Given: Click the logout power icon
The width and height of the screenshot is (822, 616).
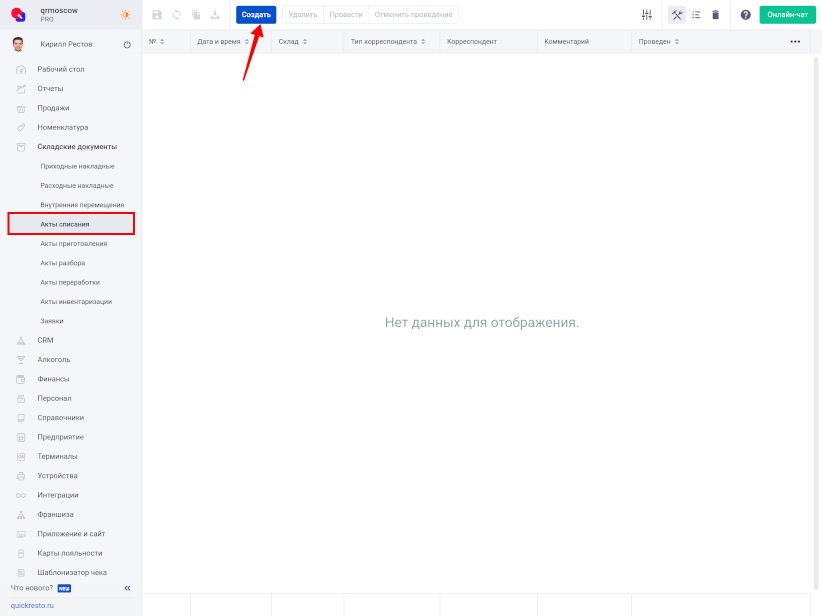Looking at the screenshot, I should [127, 45].
